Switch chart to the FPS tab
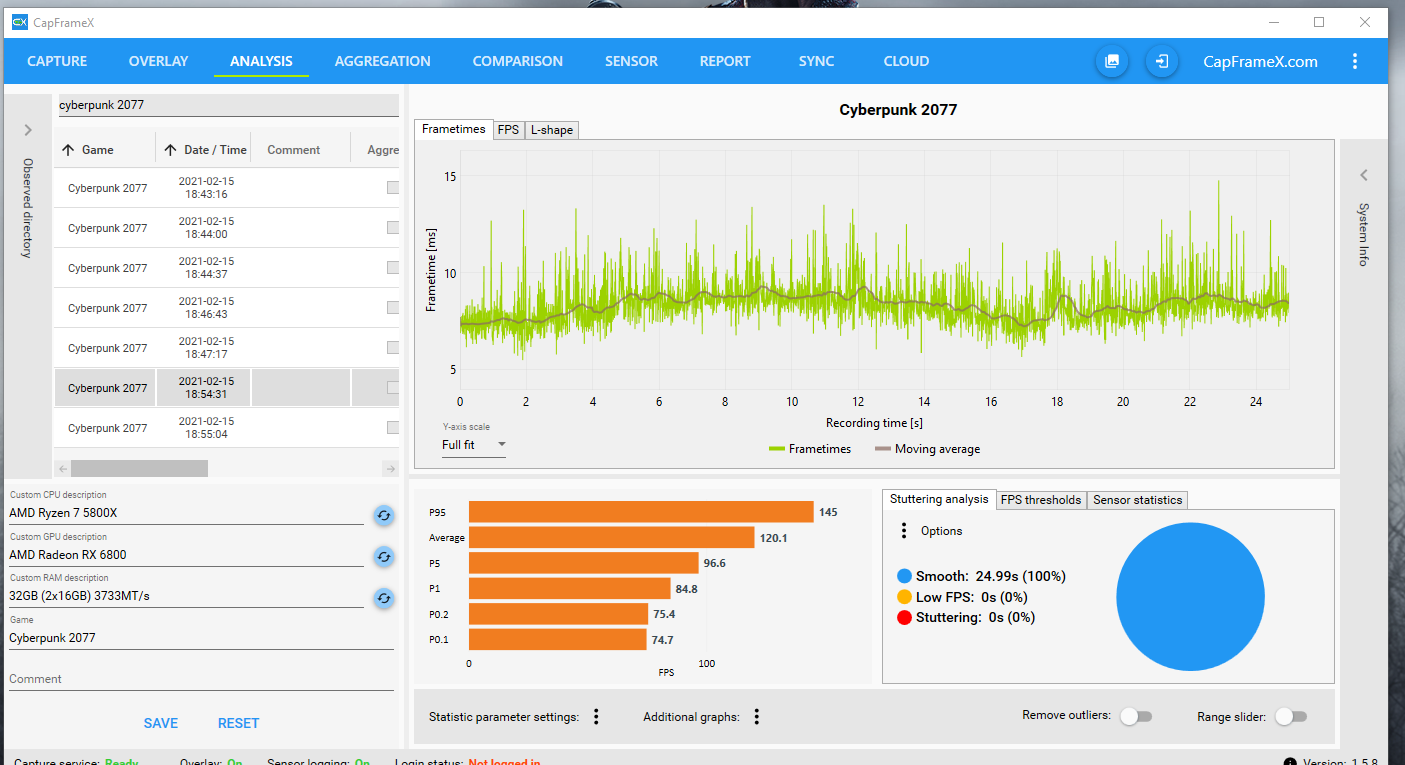This screenshot has width=1405, height=765. [x=508, y=130]
